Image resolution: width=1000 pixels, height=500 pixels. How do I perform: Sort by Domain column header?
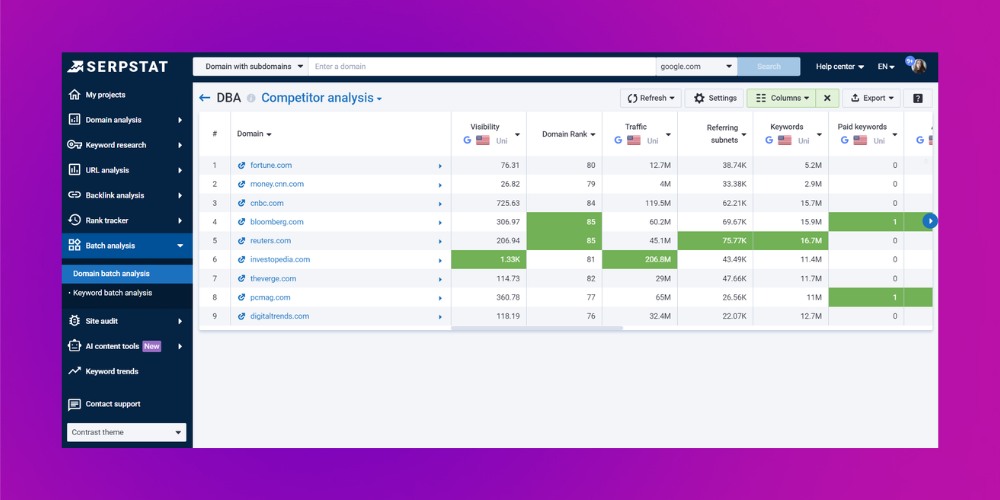[x=254, y=134]
